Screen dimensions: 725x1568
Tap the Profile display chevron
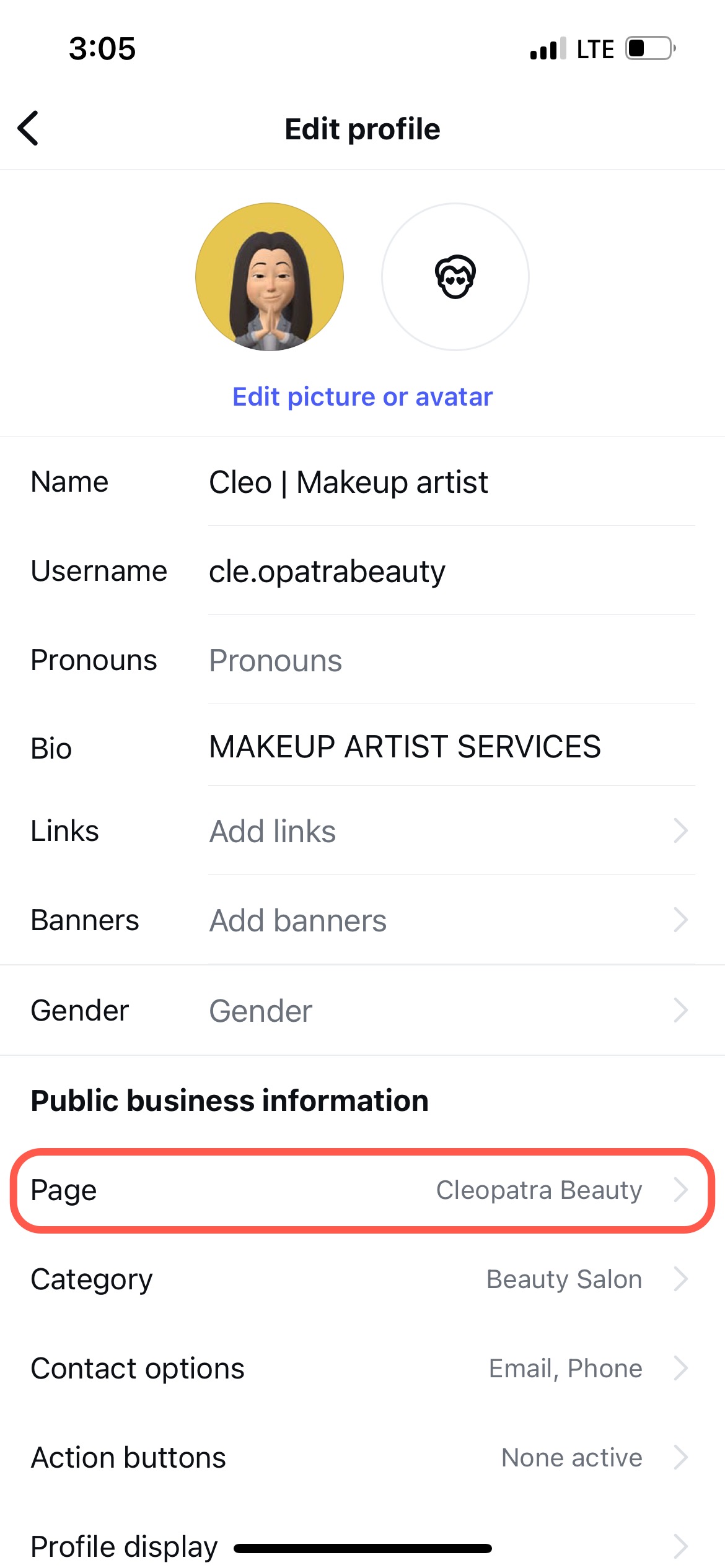(x=680, y=1546)
